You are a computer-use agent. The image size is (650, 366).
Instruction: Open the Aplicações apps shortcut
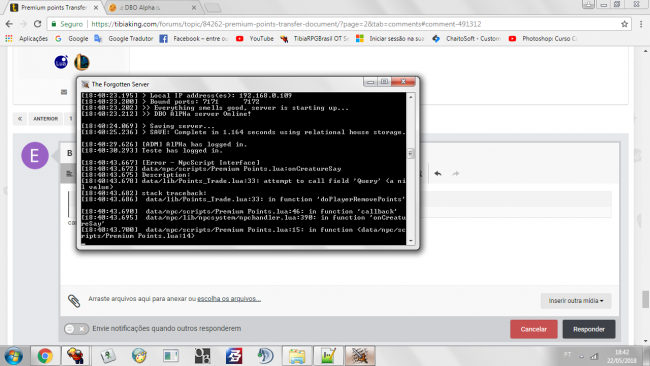pyautogui.click(x=27, y=39)
